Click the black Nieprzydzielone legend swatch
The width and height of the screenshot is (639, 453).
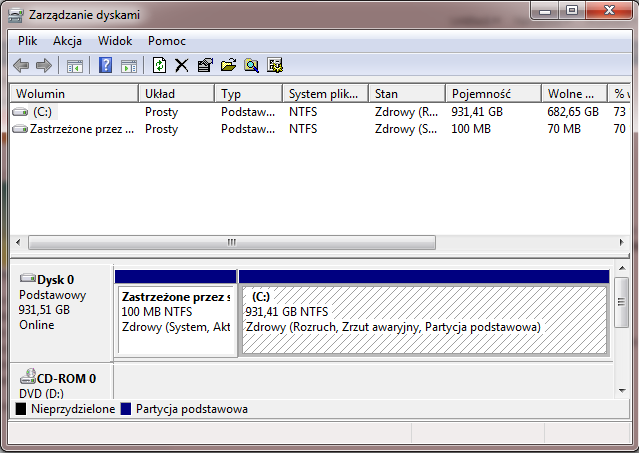21,409
